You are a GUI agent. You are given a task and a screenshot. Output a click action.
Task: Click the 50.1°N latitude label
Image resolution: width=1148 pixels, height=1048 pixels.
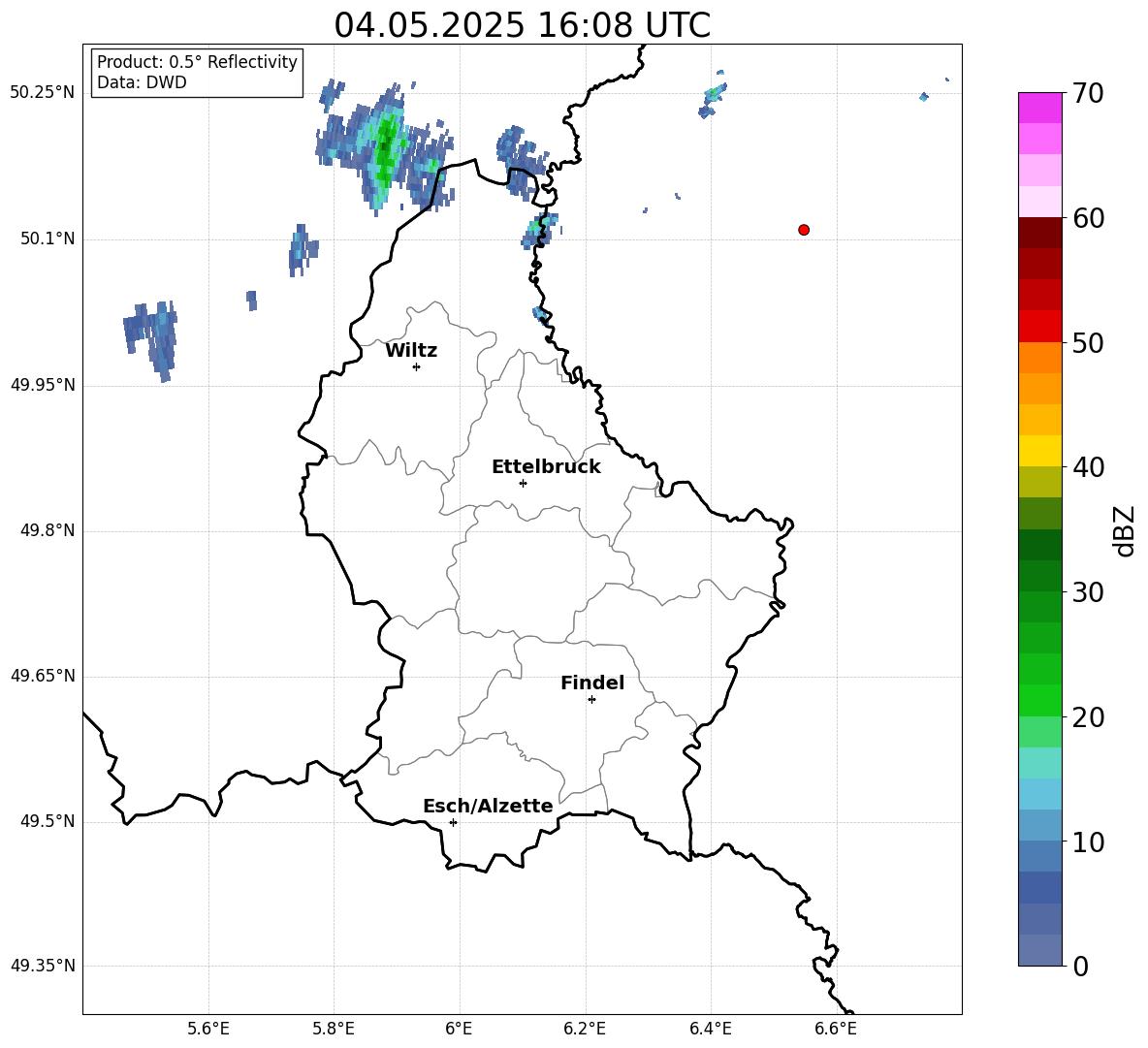48,239
